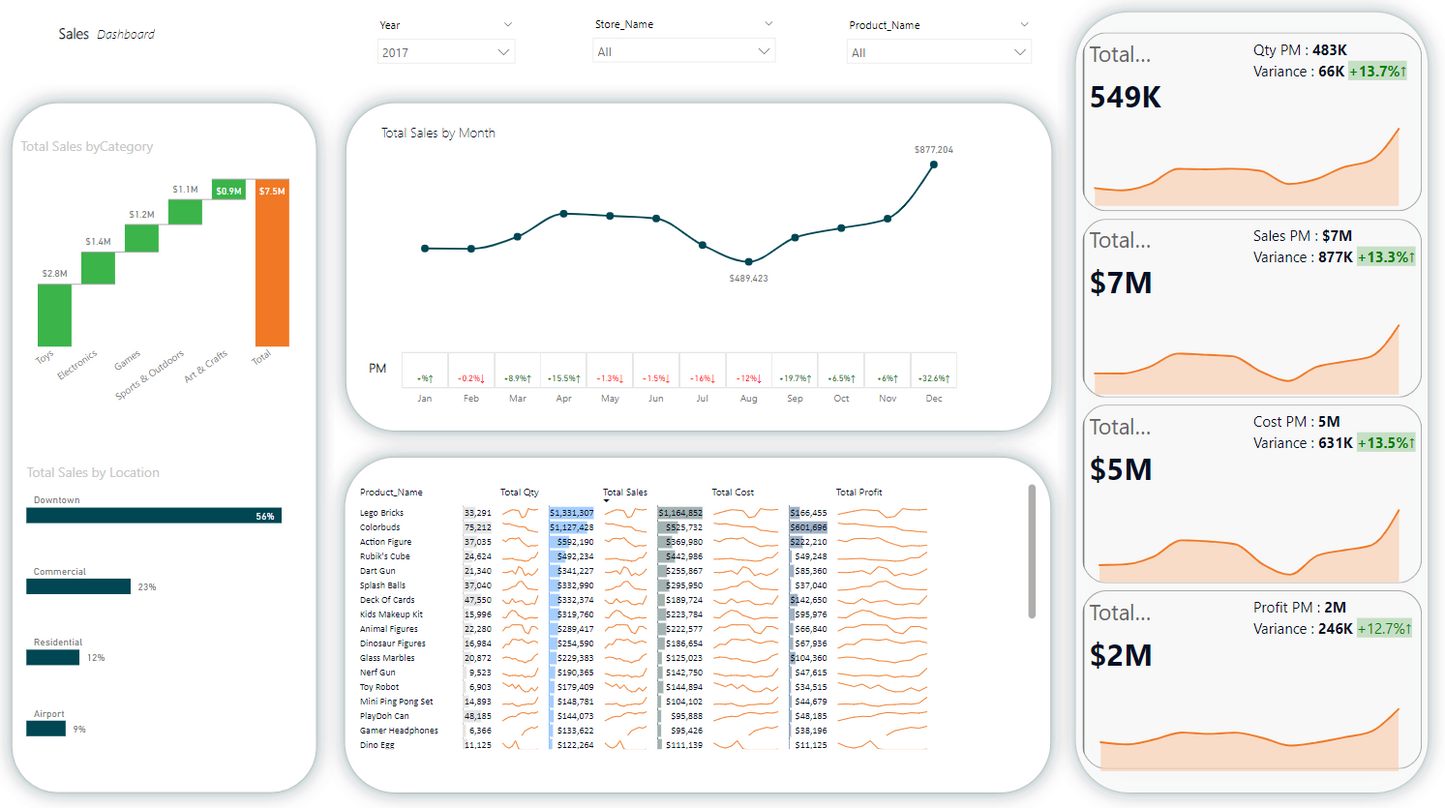Click the Apr +15.5% PM cell
The width and height of the screenshot is (1445, 808).
tap(564, 379)
